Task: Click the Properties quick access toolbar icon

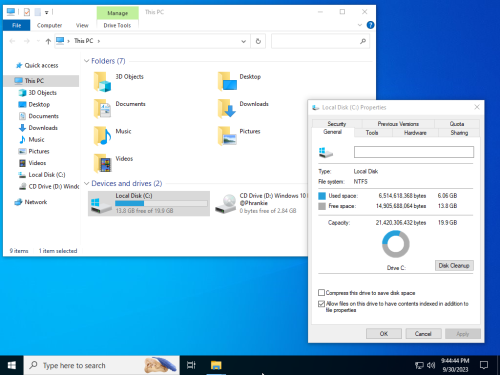Action: pos(27,12)
